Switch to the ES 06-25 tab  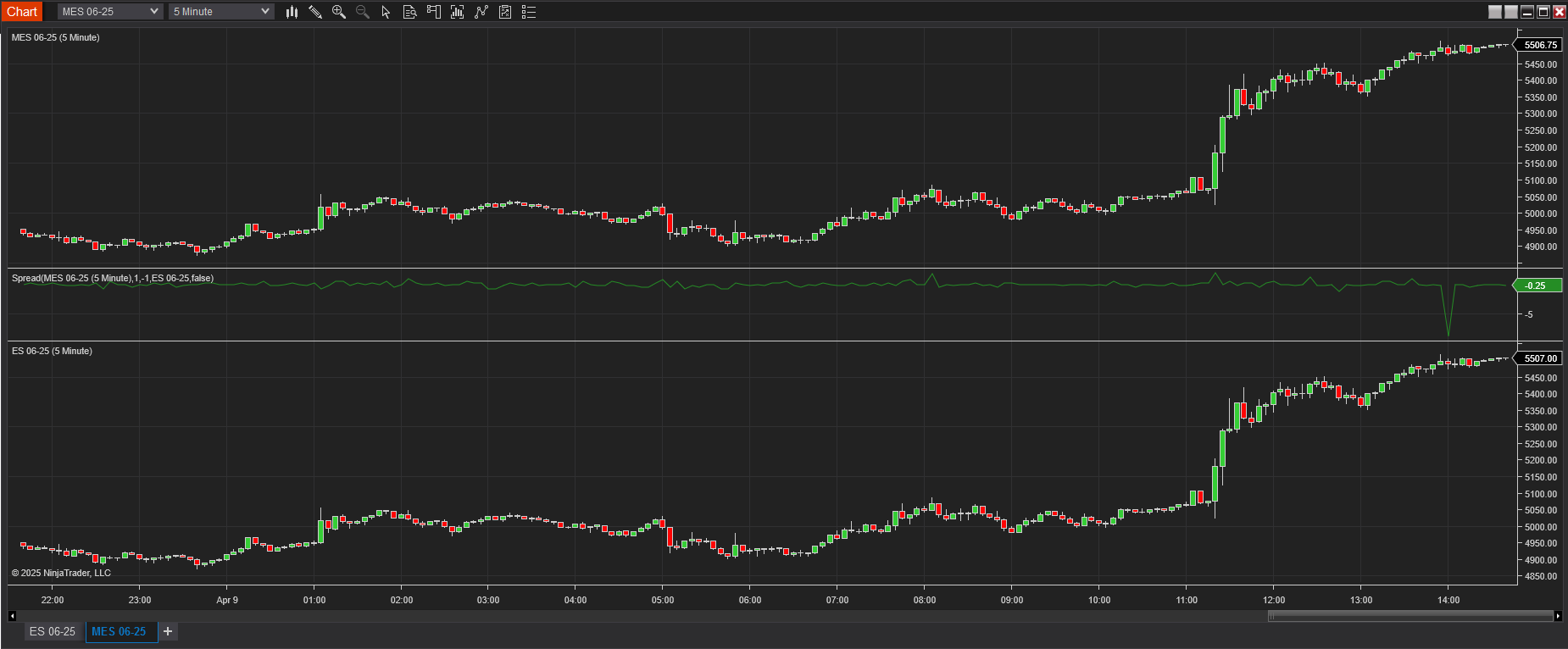53,631
